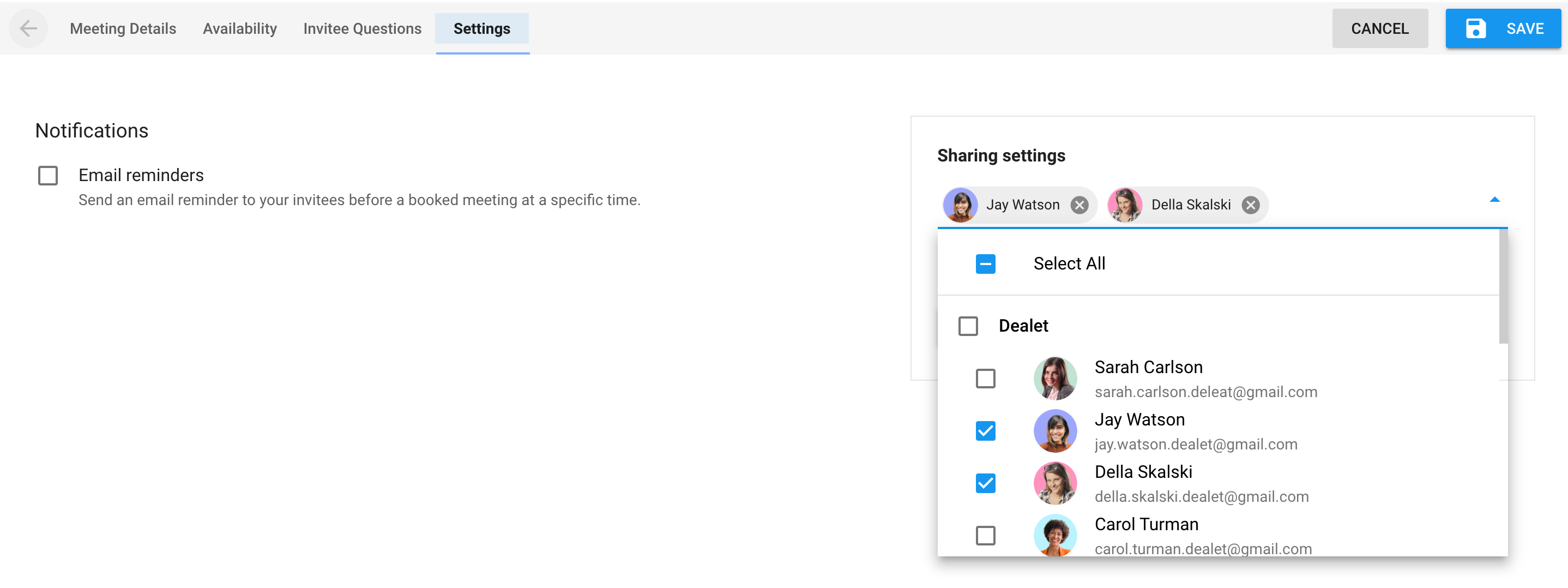The width and height of the screenshot is (1568, 588).
Task: Check the Sarah Carlson checkbox
Action: click(986, 378)
